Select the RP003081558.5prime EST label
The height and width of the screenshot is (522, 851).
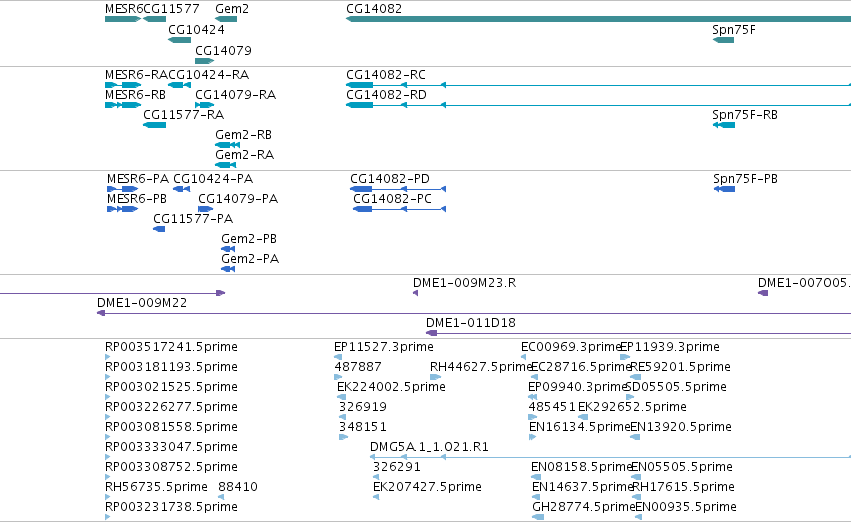pyautogui.click(x=171, y=428)
